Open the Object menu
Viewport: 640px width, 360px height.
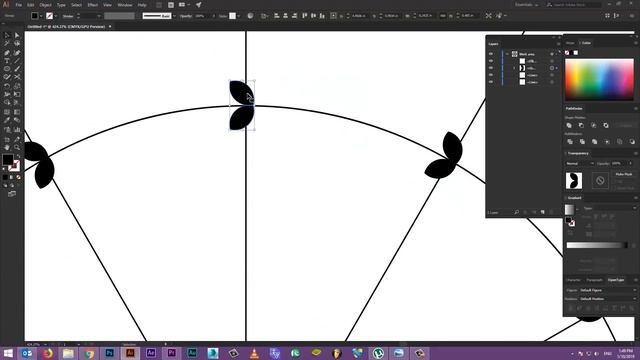pyautogui.click(x=45, y=5)
